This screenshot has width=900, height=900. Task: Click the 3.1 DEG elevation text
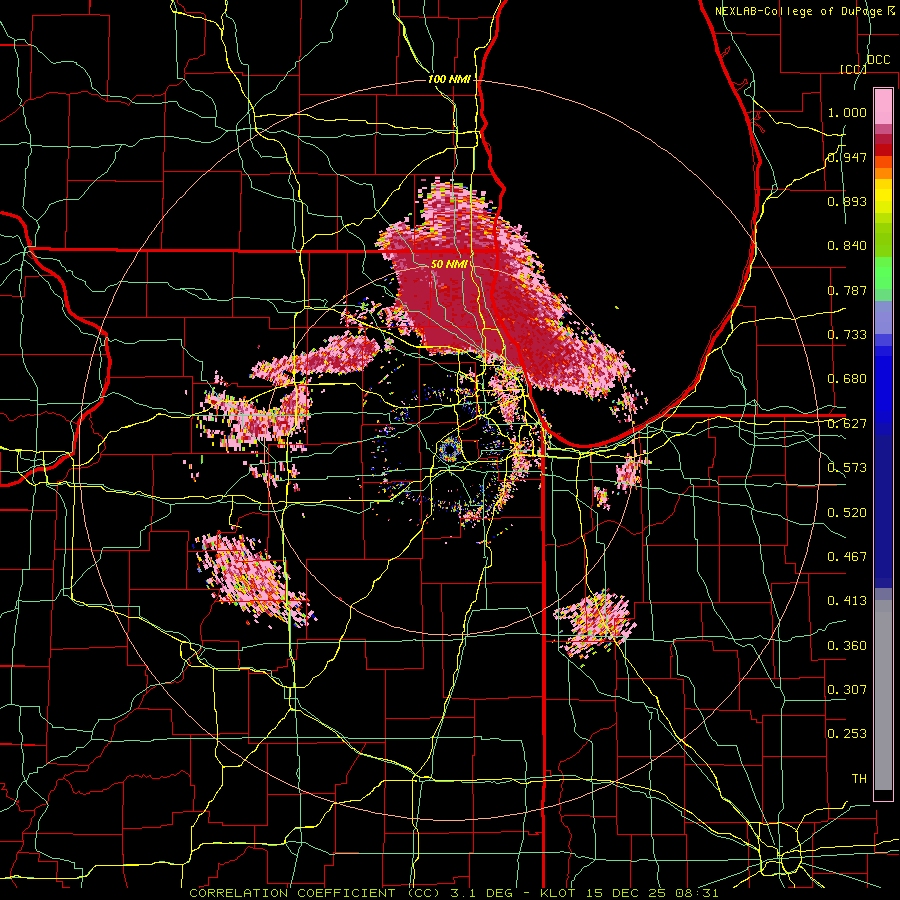(482, 893)
